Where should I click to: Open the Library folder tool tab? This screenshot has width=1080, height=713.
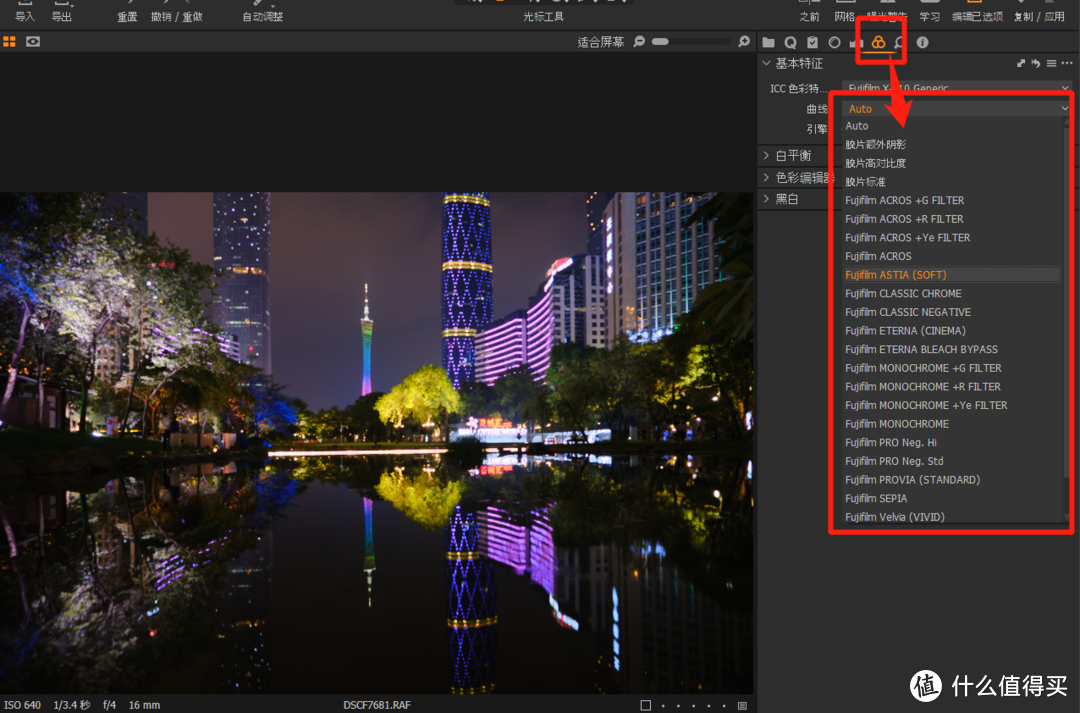click(768, 42)
